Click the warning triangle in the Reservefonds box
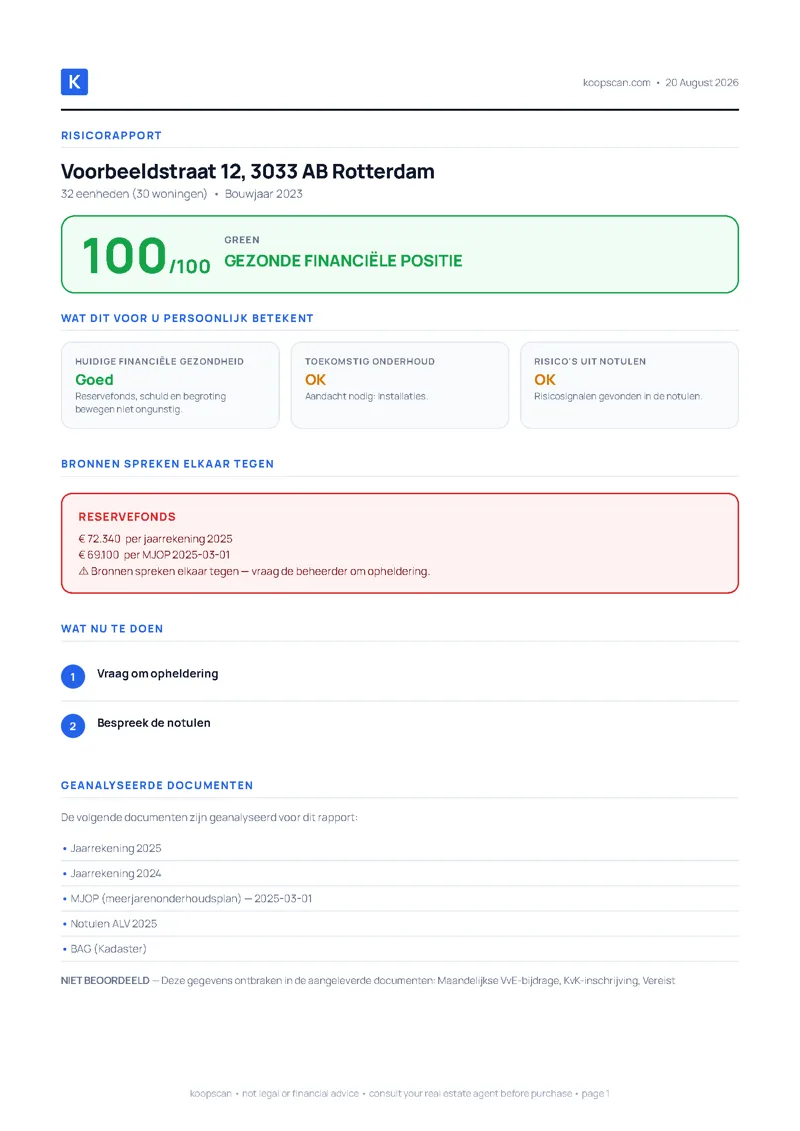This screenshot has height=1131, width=800. tap(84, 571)
